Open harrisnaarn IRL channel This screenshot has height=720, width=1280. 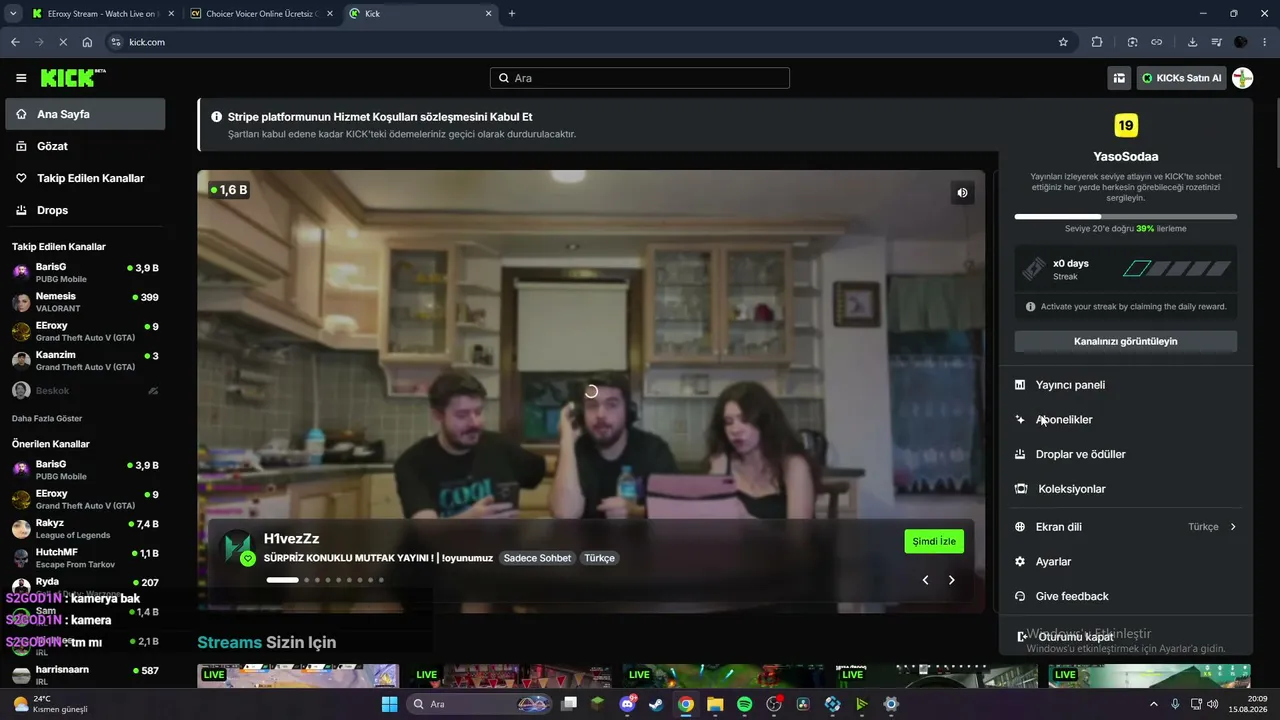(85, 675)
